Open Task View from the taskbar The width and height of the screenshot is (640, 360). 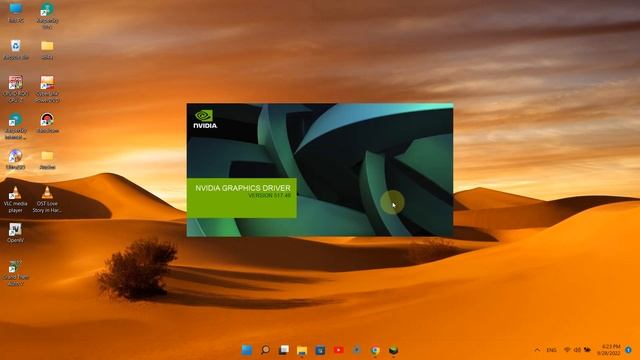(x=284, y=350)
